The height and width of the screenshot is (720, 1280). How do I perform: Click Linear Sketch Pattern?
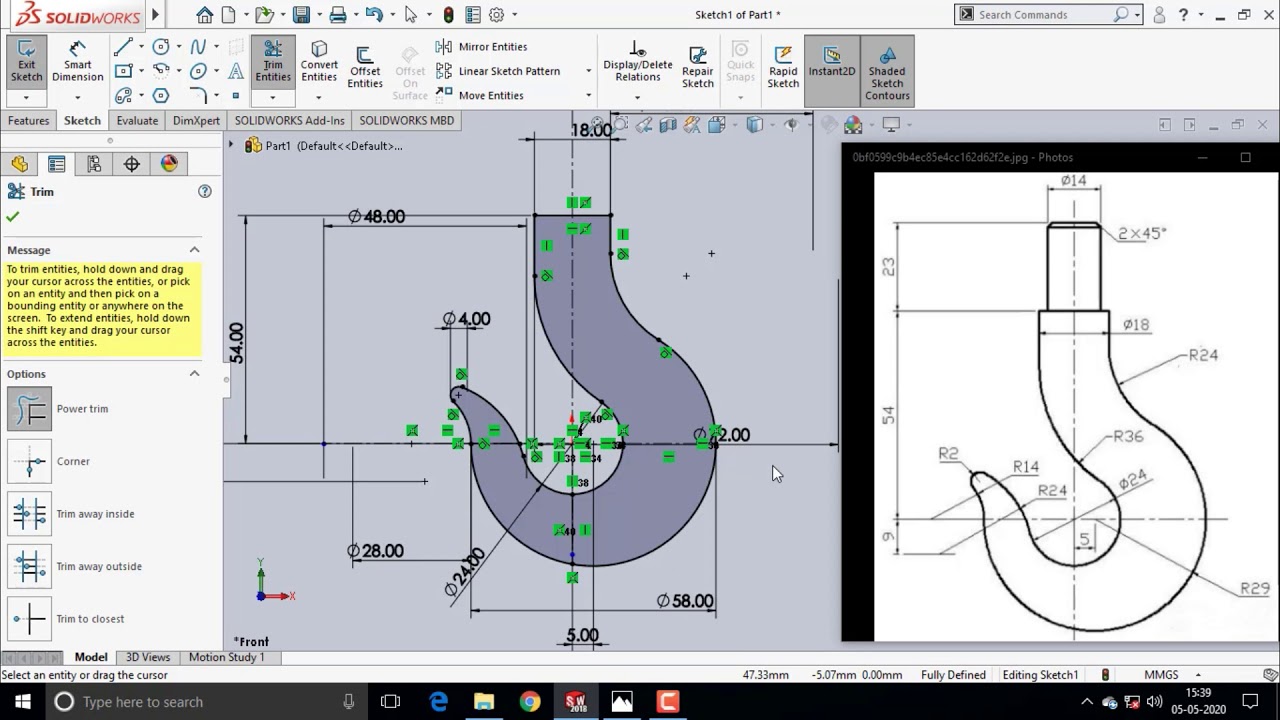tap(498, 71)
